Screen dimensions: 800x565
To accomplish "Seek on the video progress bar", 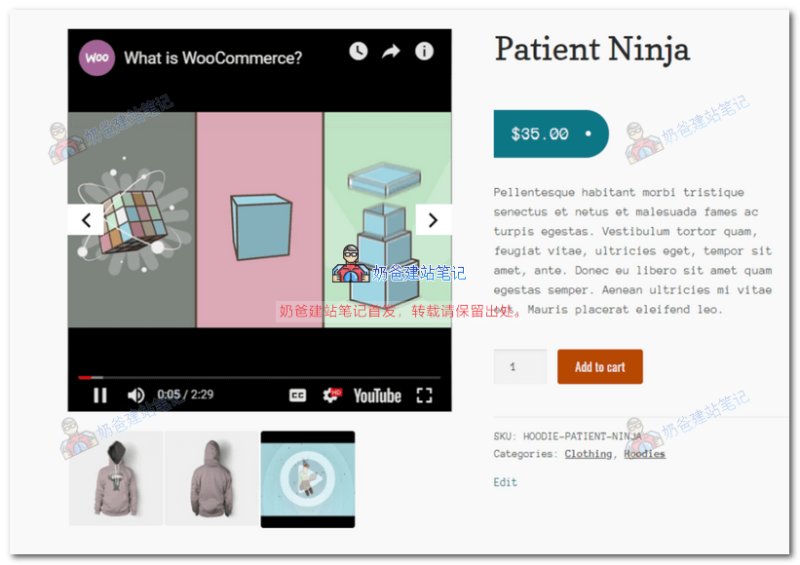I will 259,378.
